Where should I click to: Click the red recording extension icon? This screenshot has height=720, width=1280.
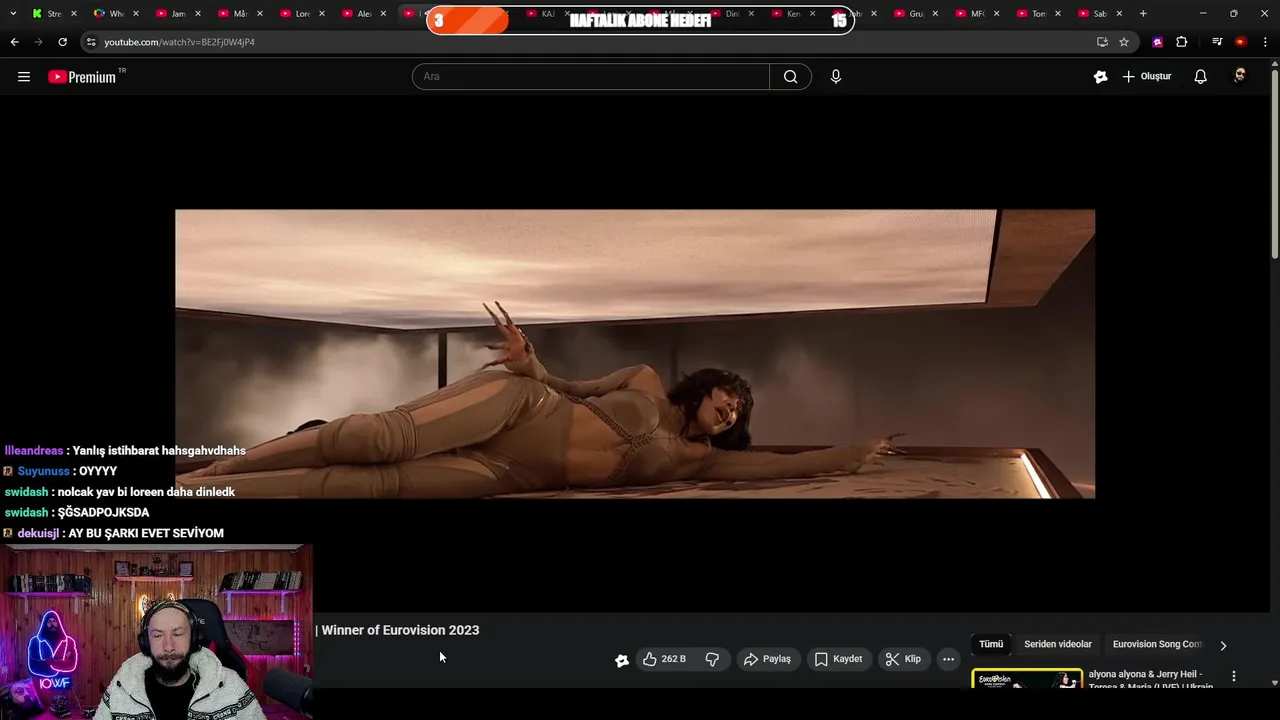(1241, 42)
